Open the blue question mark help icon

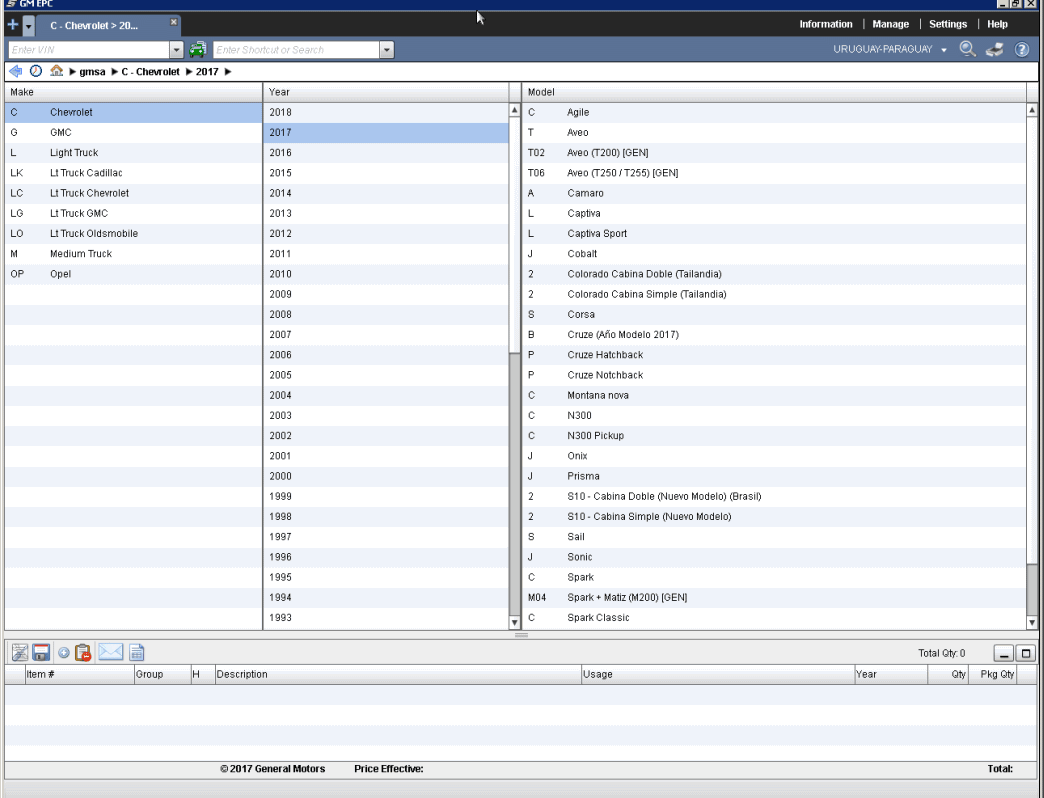tap(1022, 49)
